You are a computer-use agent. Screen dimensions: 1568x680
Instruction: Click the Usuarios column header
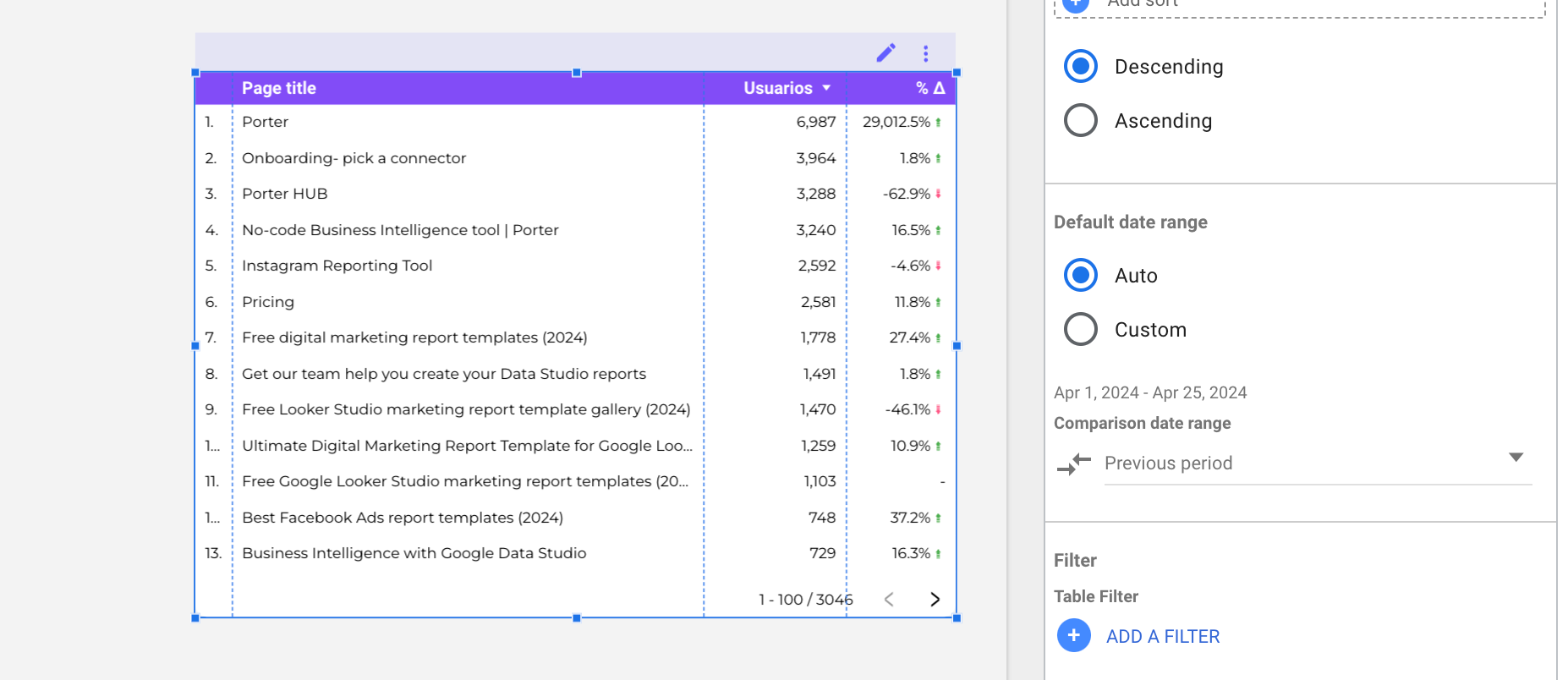point(778,88)
